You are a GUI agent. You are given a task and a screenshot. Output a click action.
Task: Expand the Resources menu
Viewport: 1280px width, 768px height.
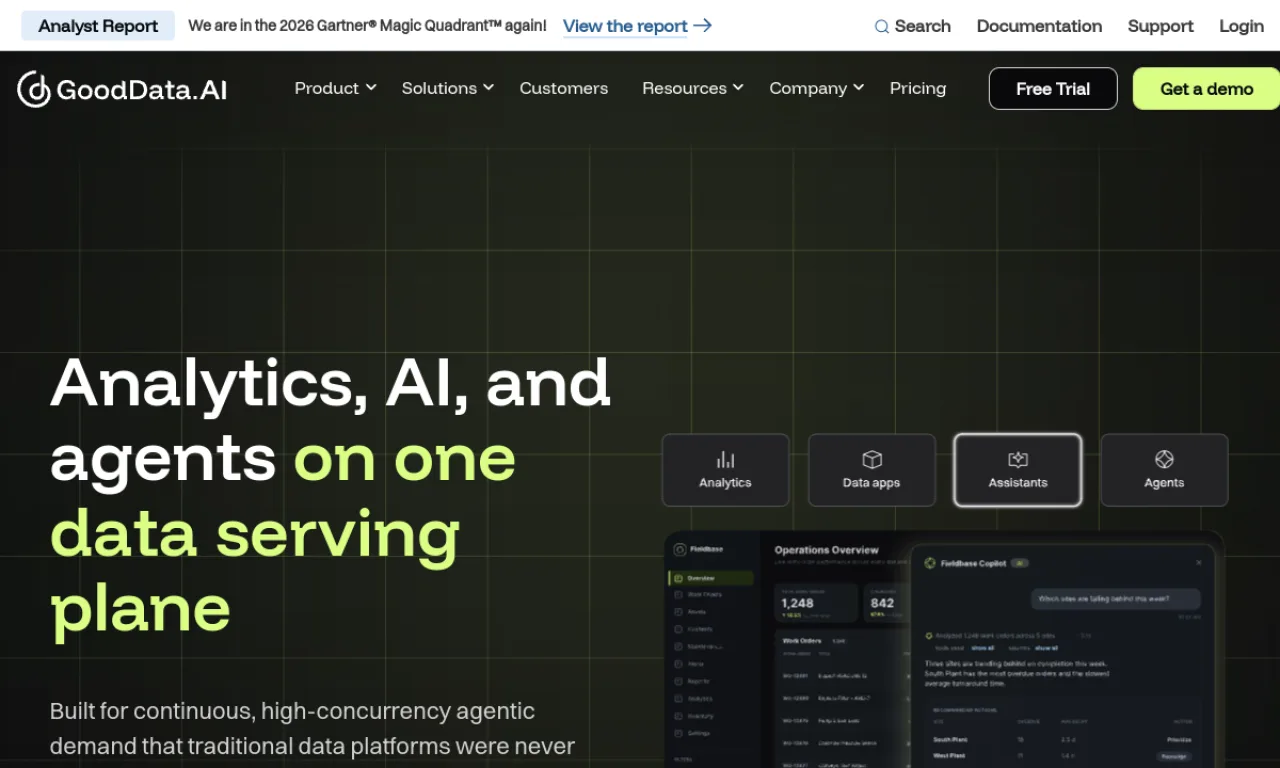click(692, 88)
